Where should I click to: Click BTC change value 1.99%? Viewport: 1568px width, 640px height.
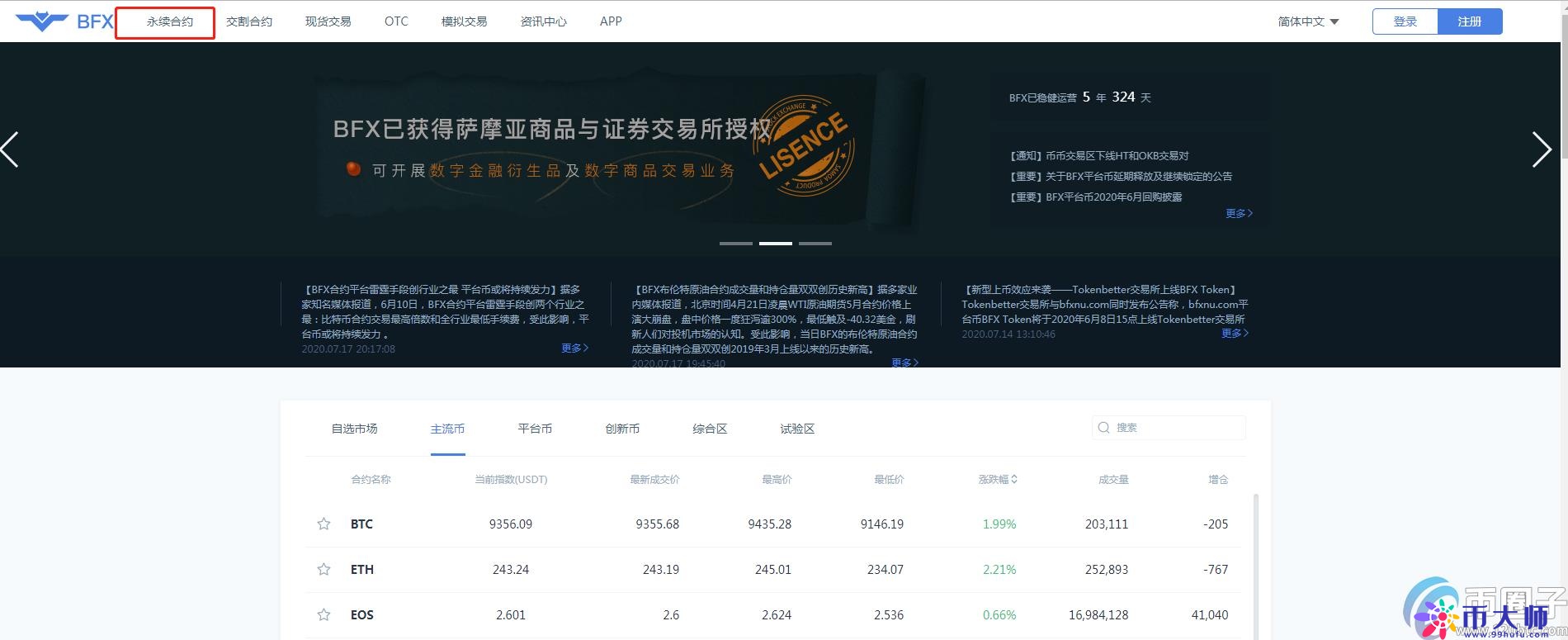coord(999,524)
